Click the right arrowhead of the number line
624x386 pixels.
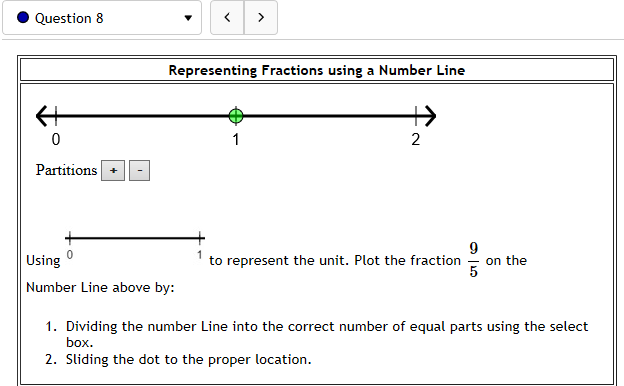coord(430,116)
